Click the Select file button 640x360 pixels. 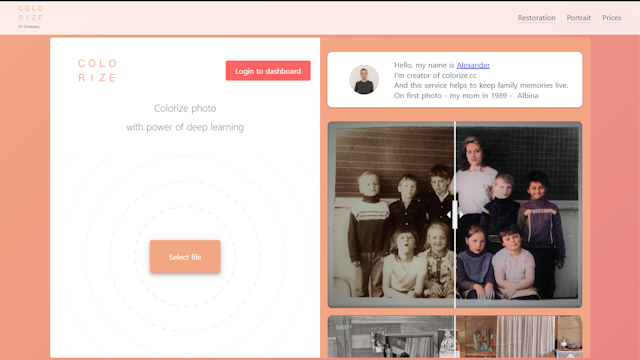coord(185,257)
